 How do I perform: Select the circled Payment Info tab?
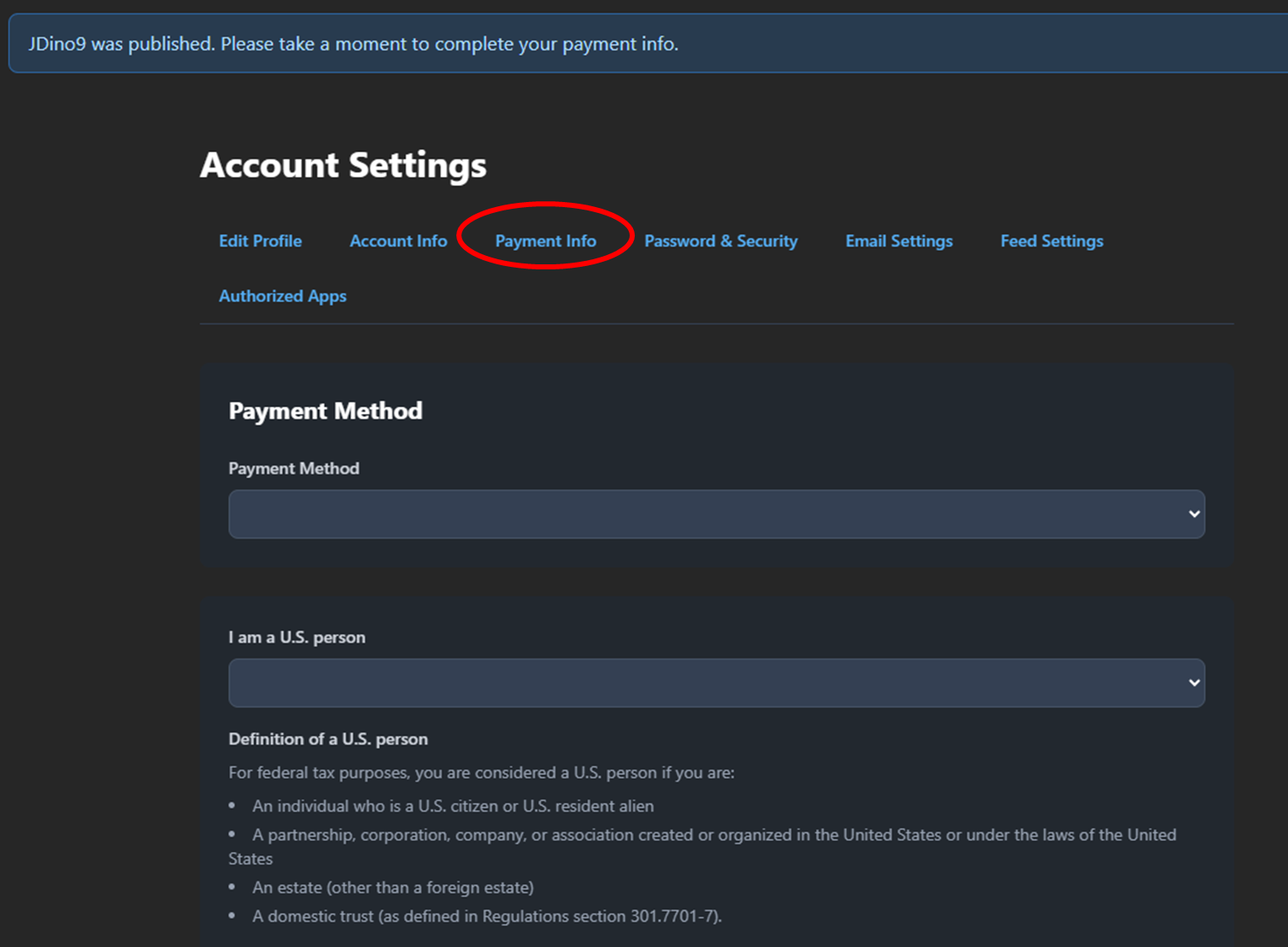(x=546, y=241)
